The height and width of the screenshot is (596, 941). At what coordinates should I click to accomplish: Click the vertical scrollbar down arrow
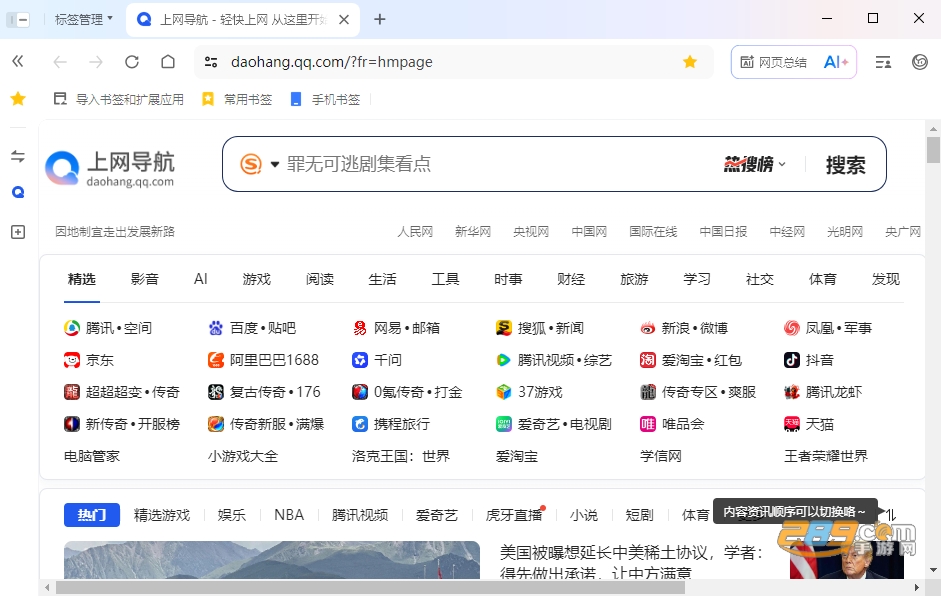pos(933,570)
